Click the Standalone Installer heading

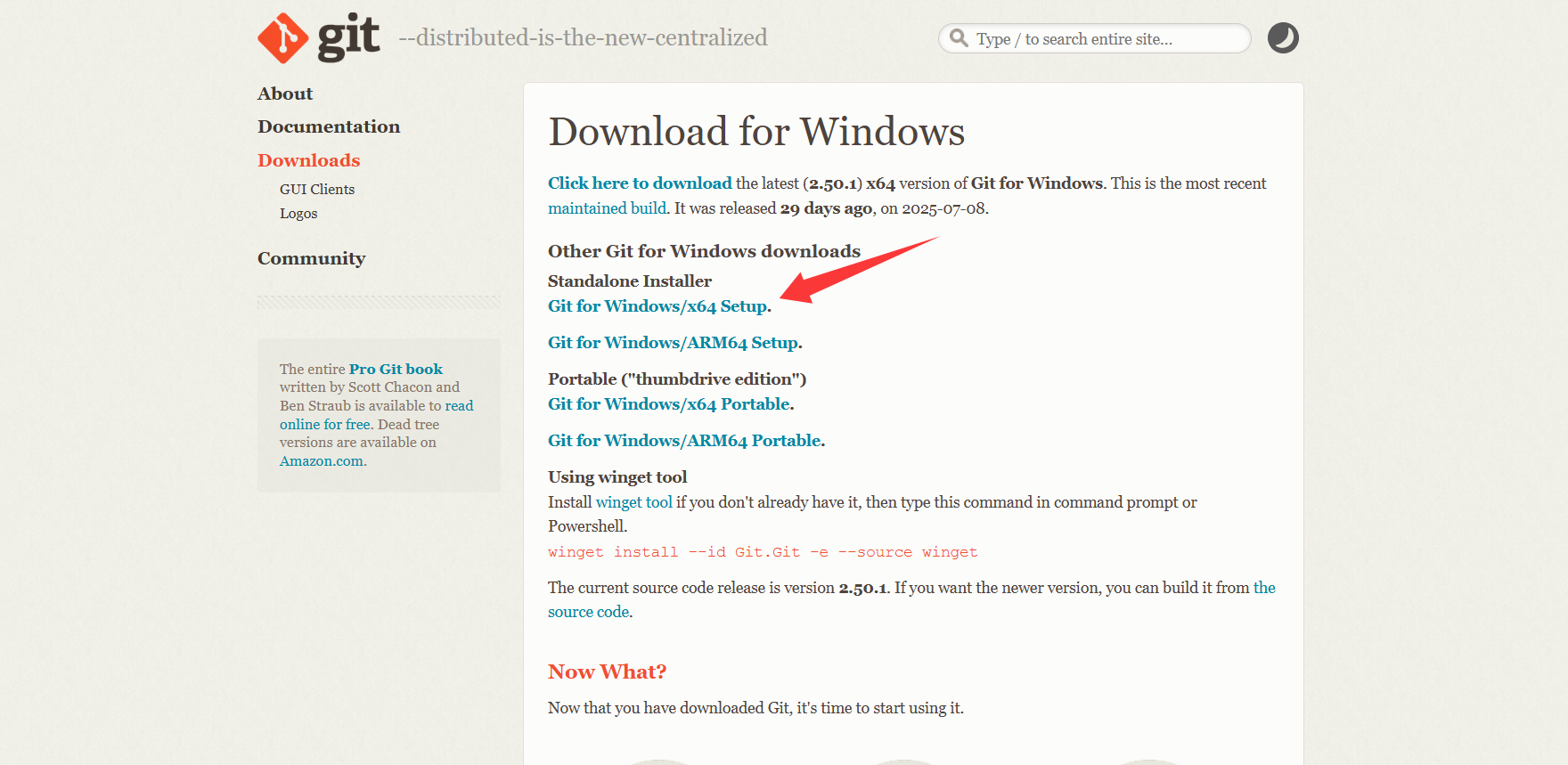point(630,281)
